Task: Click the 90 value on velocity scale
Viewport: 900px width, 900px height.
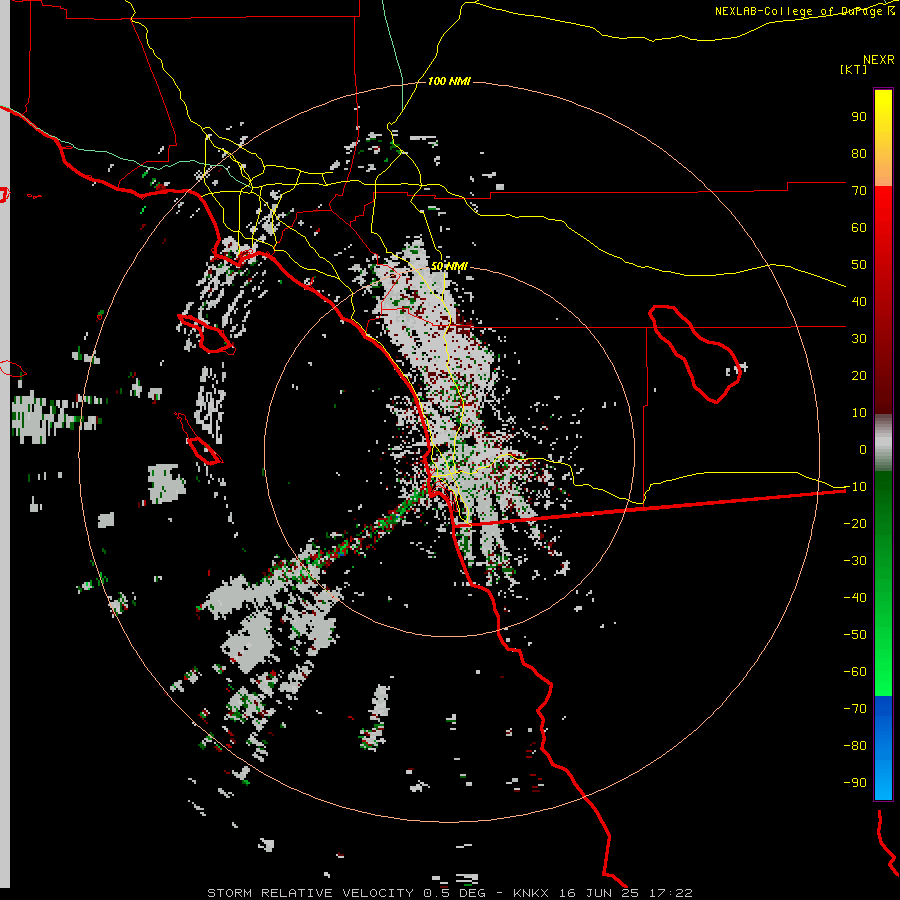Action: click(859, 117)
